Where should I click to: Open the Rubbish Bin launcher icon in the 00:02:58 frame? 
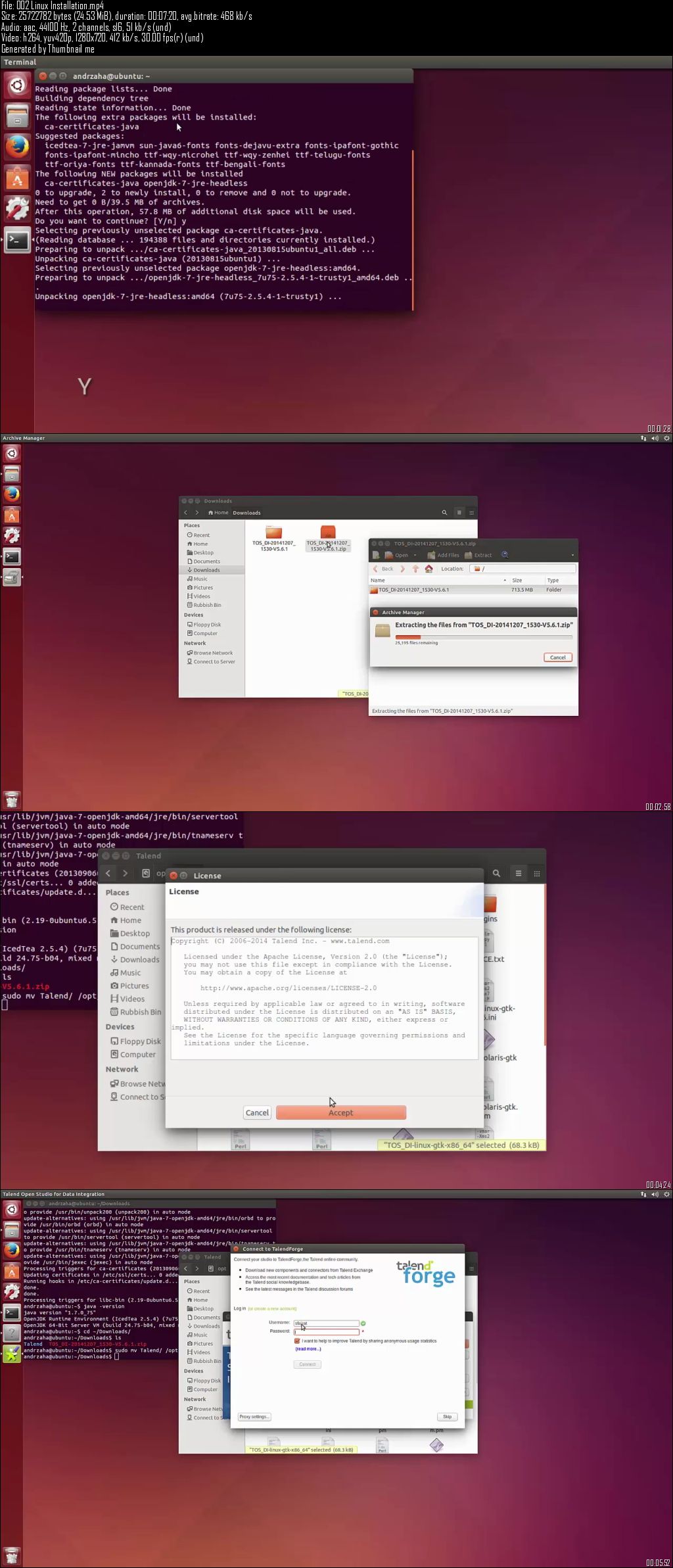12,799
